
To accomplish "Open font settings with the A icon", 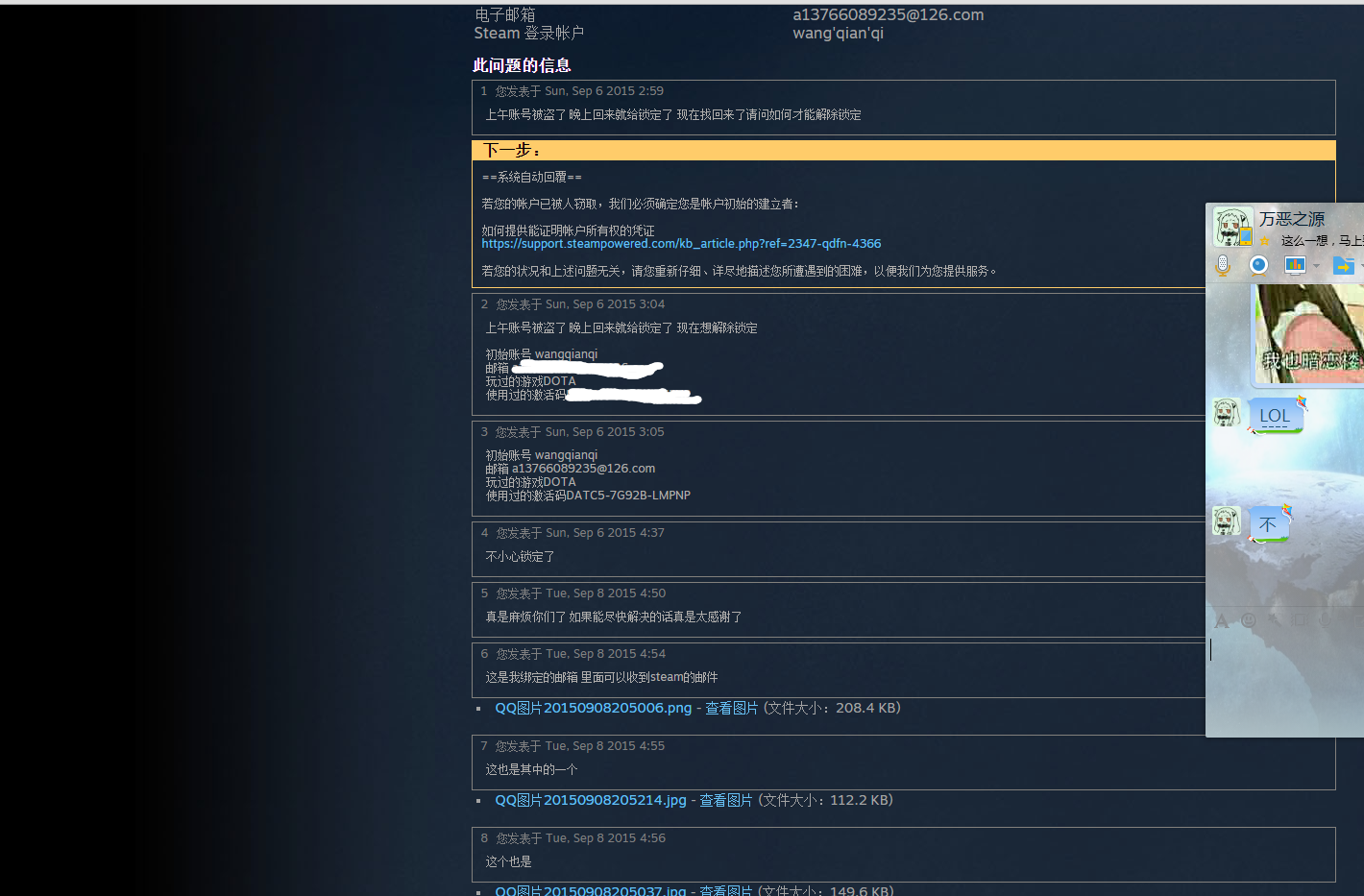I will coord(1222,620).
